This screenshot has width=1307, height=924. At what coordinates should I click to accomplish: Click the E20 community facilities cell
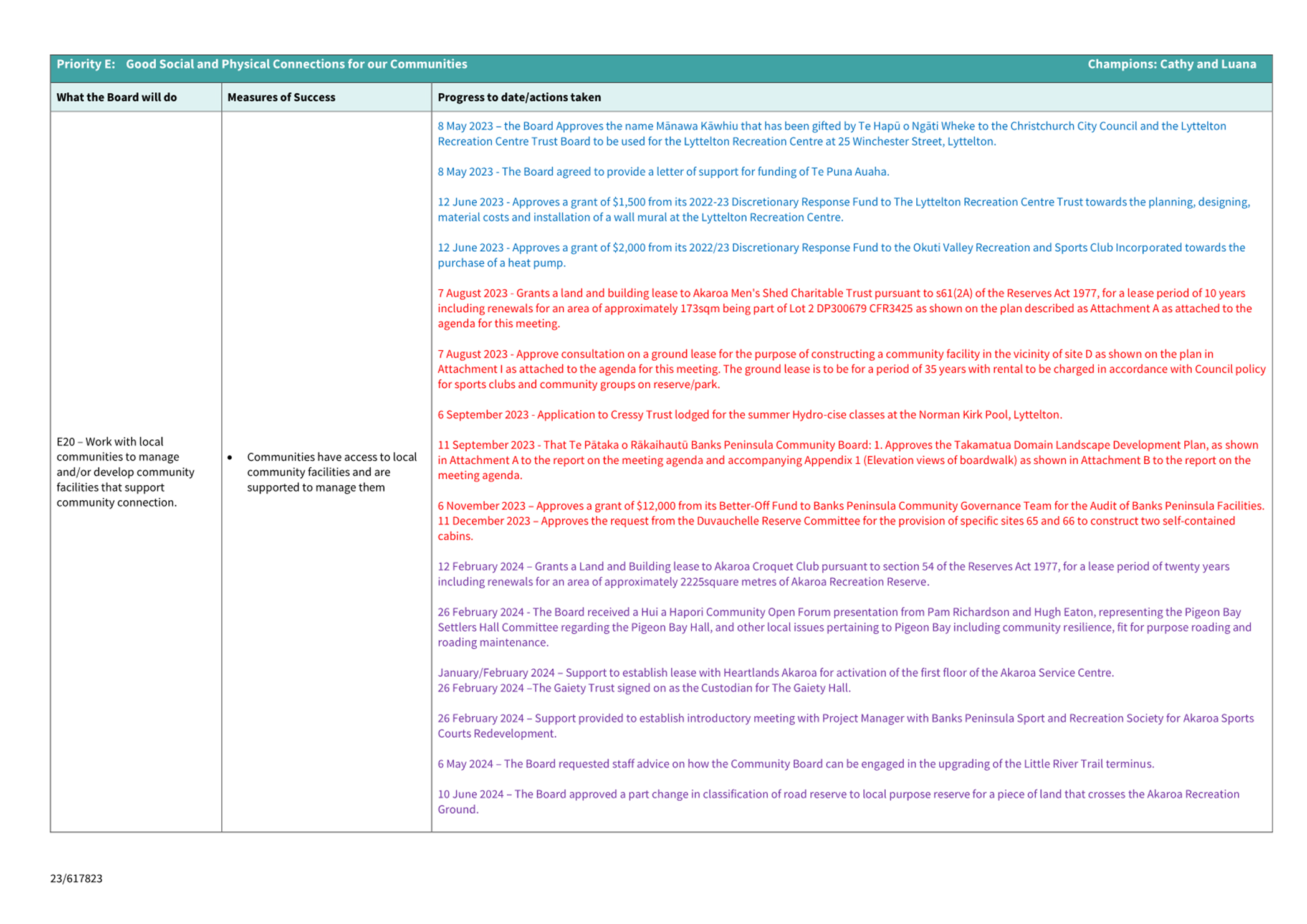125,472
